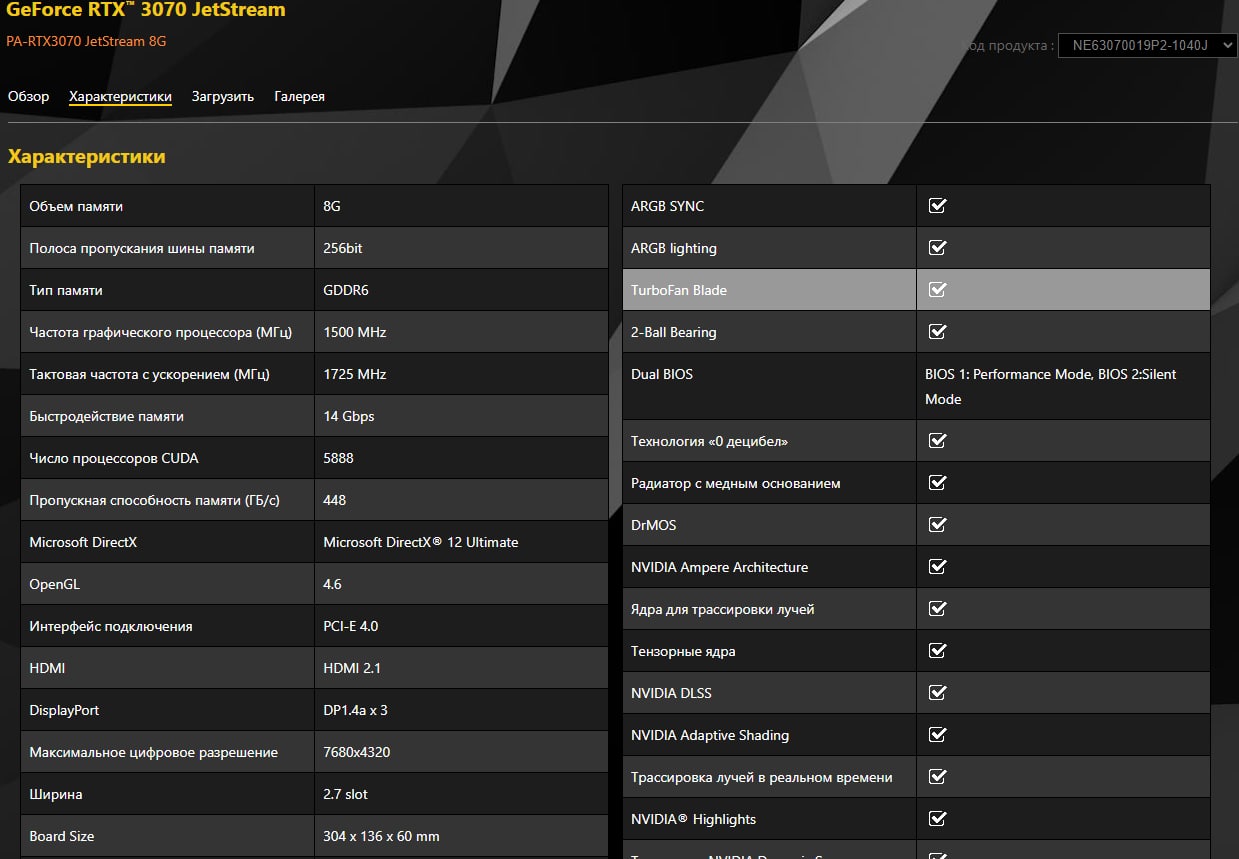Click the TurboFan Blade checkmark
The width and height of the screenshot is (1239, 859).
tap(937, 290)
